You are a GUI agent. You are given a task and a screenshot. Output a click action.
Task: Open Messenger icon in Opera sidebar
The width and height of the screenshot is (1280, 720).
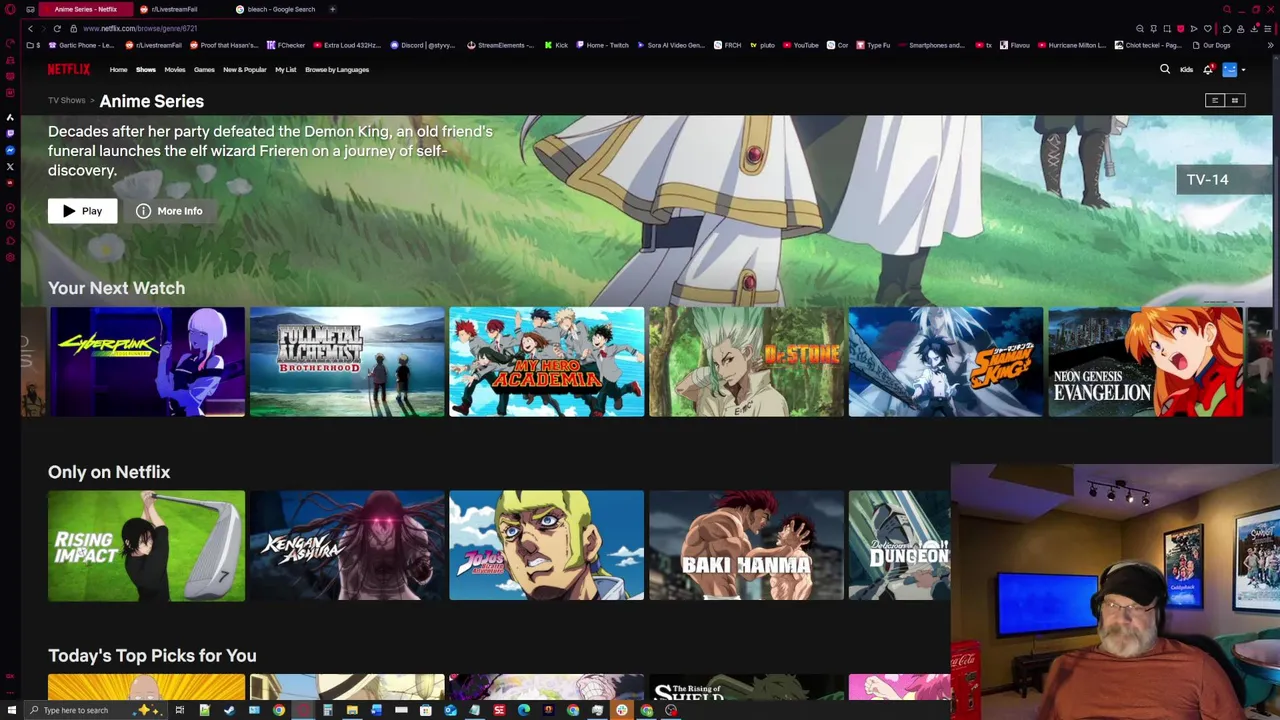10,150
